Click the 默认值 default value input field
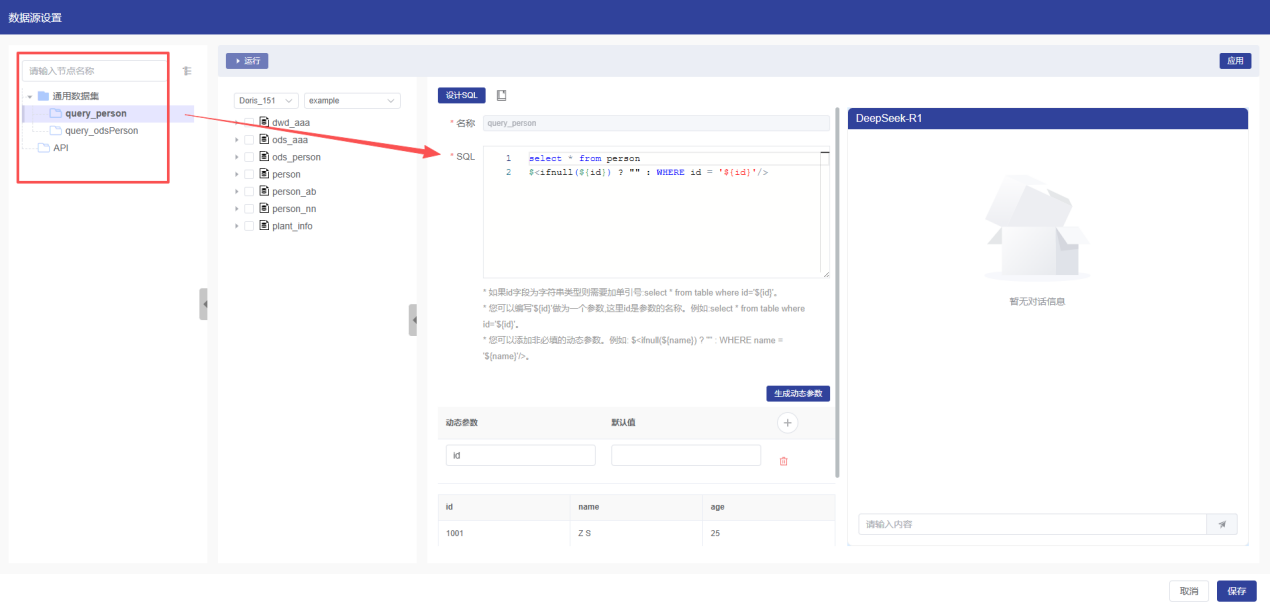 pyautogui.click(x=685, y=455)
